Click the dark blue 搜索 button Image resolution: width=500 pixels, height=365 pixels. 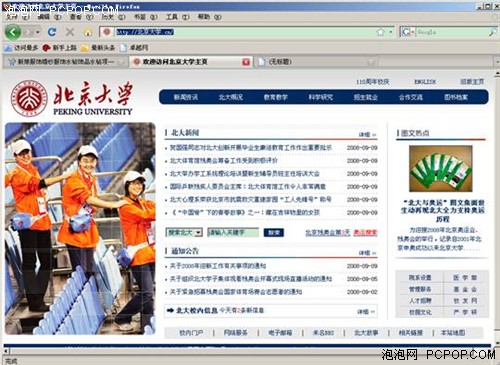(274, 232)
